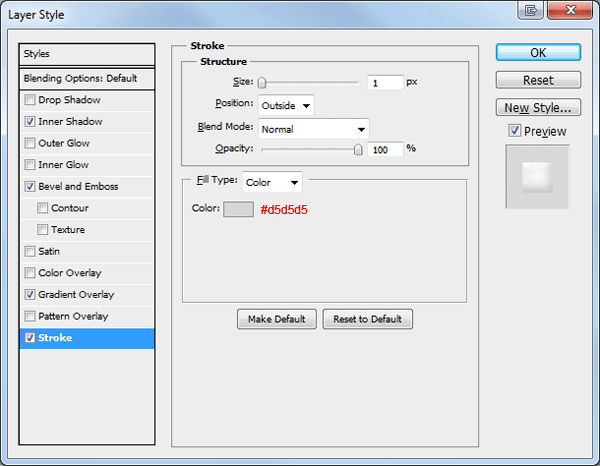Click the Reset to Default button

point(367,319)
